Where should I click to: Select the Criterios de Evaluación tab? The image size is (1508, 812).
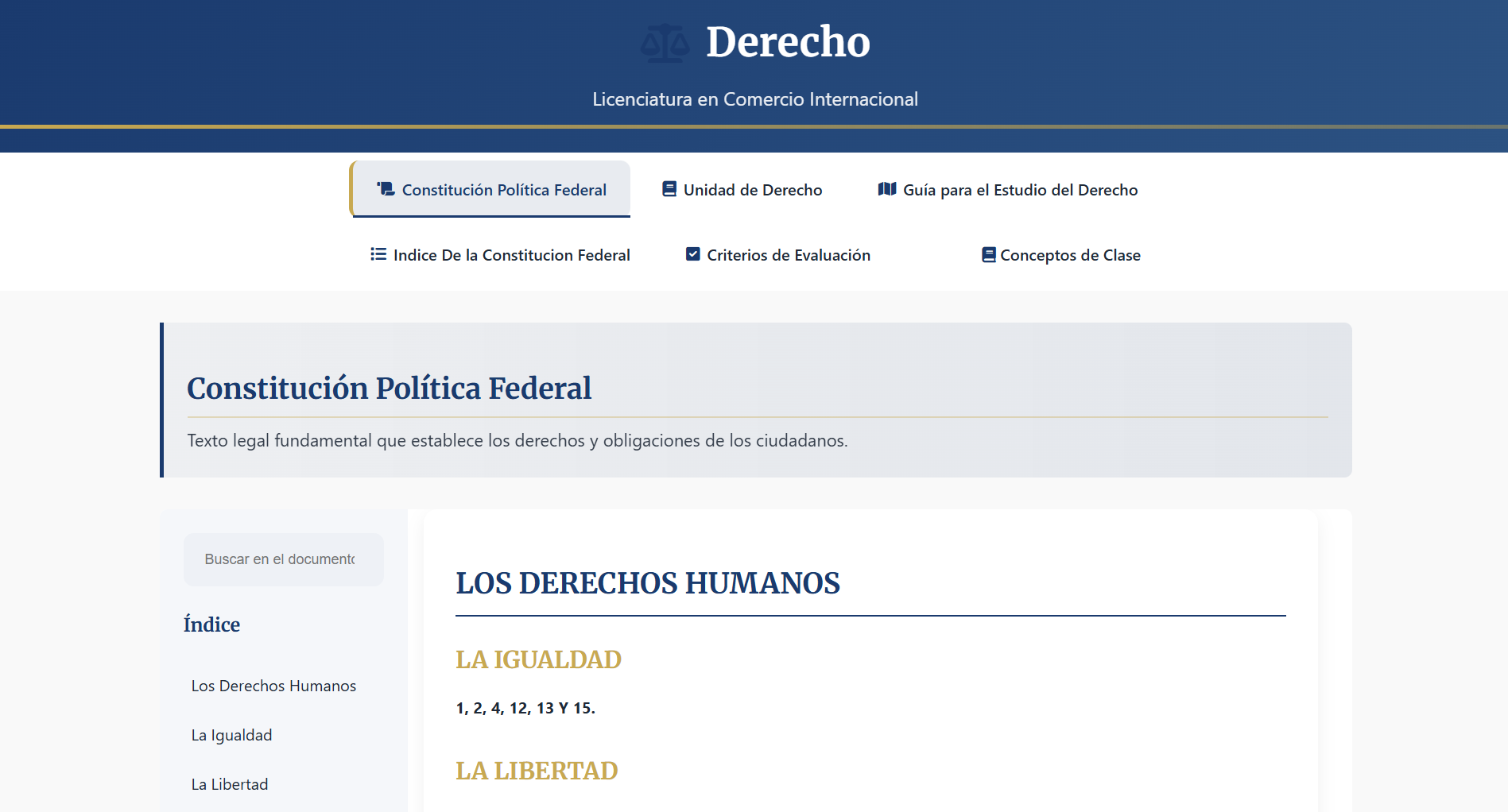pos(789,254)
